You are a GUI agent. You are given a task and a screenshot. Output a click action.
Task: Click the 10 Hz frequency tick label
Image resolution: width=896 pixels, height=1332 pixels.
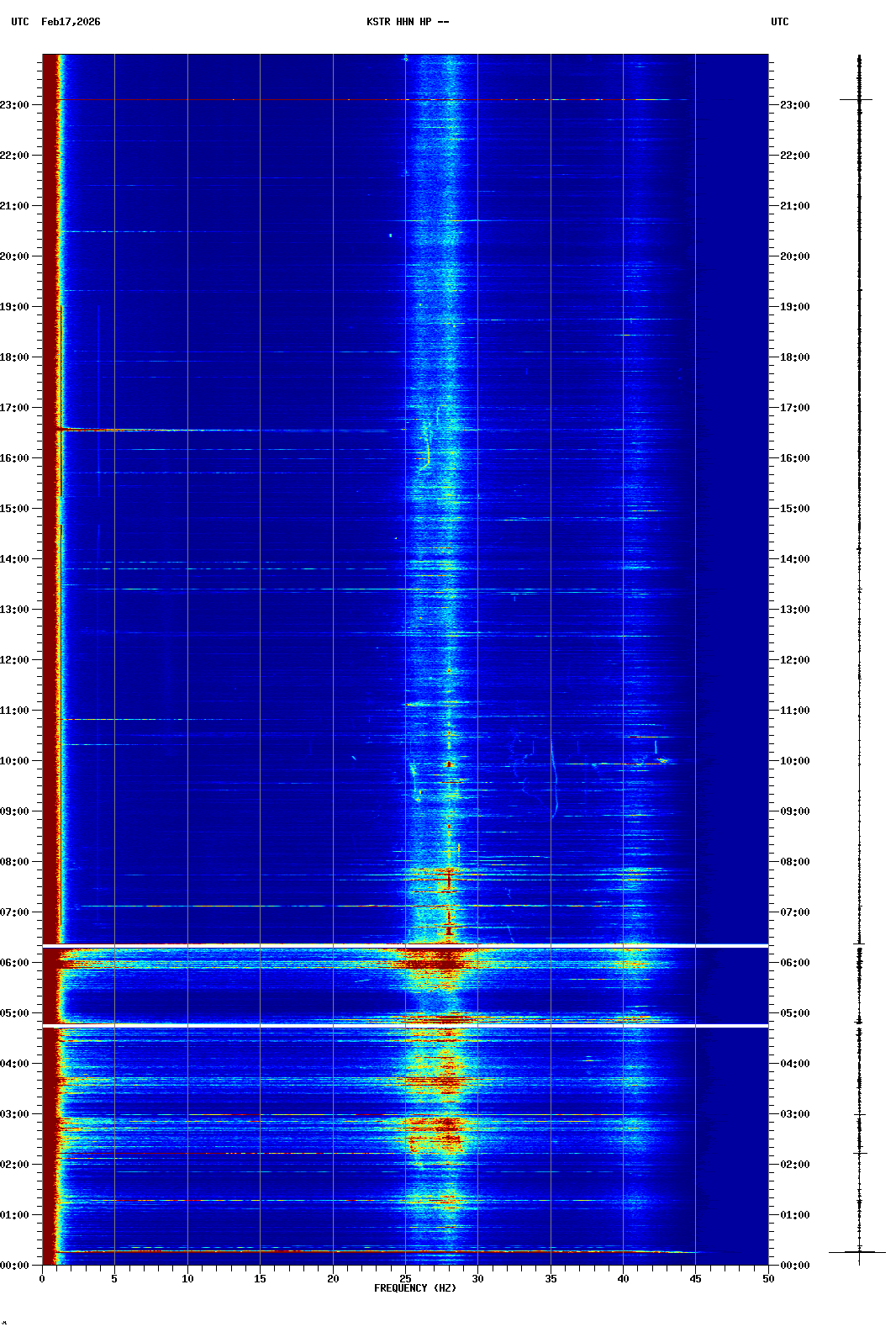187,1278
